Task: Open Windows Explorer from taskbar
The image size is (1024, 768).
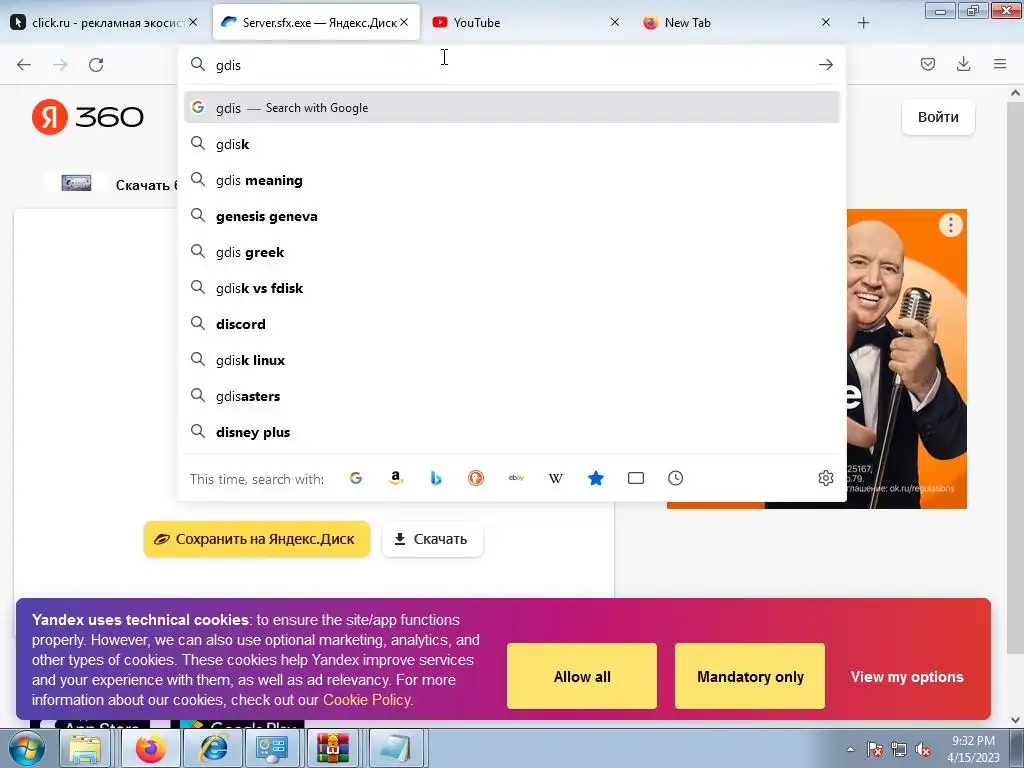Action: [86, 748]
